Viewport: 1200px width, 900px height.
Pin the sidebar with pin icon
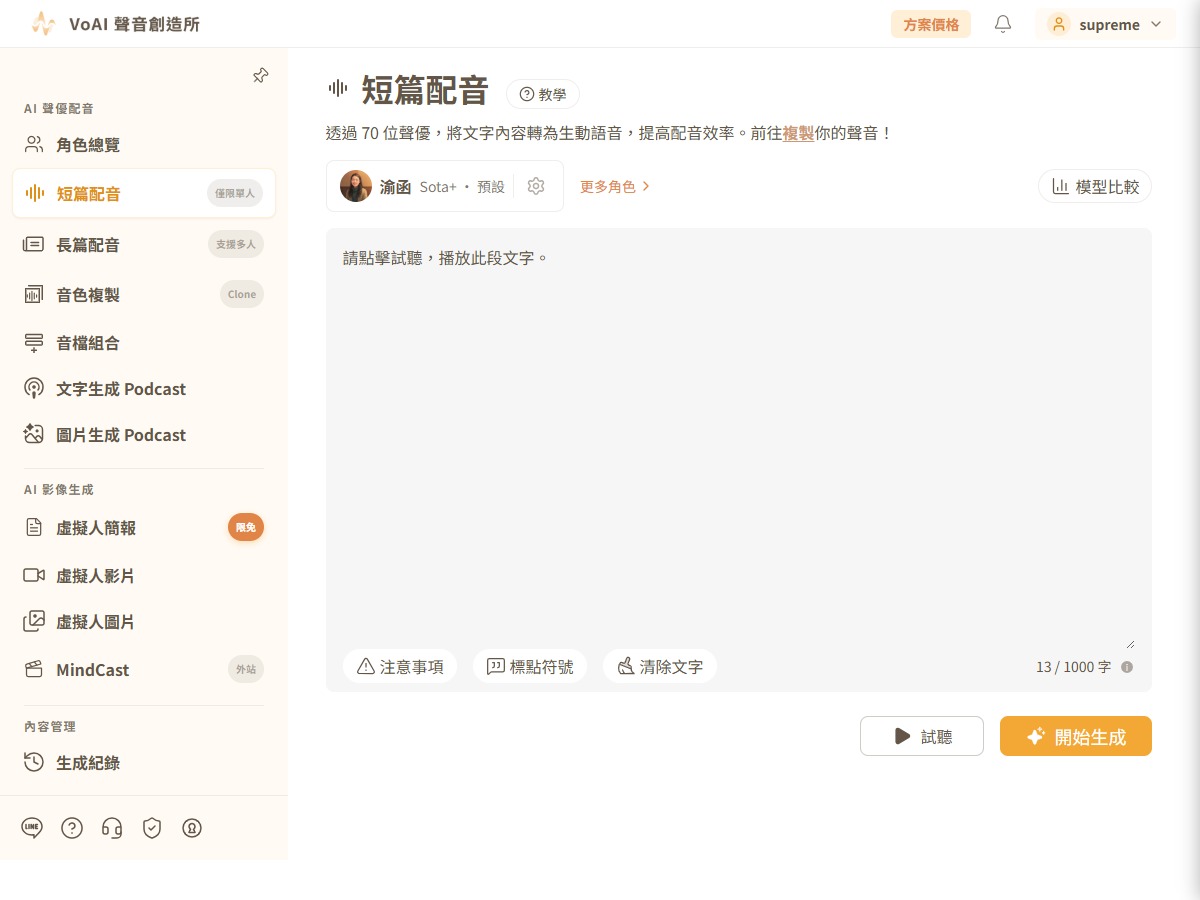(260, 75)
